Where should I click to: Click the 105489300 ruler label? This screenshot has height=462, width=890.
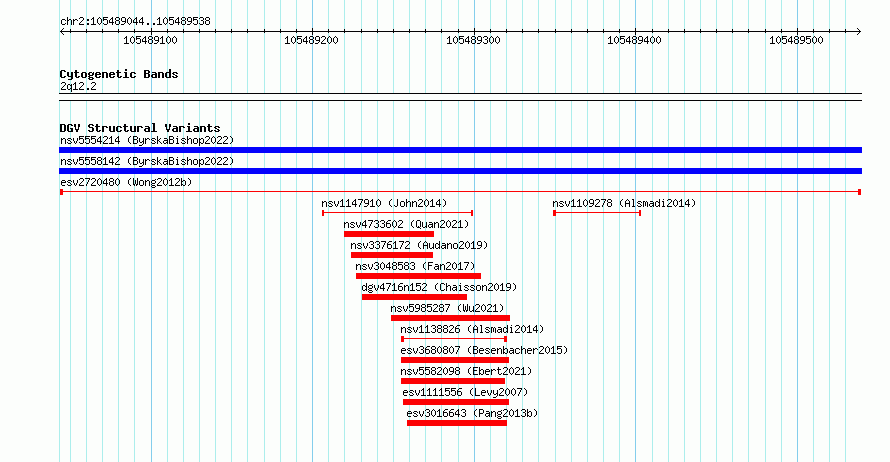click(473, 40)
